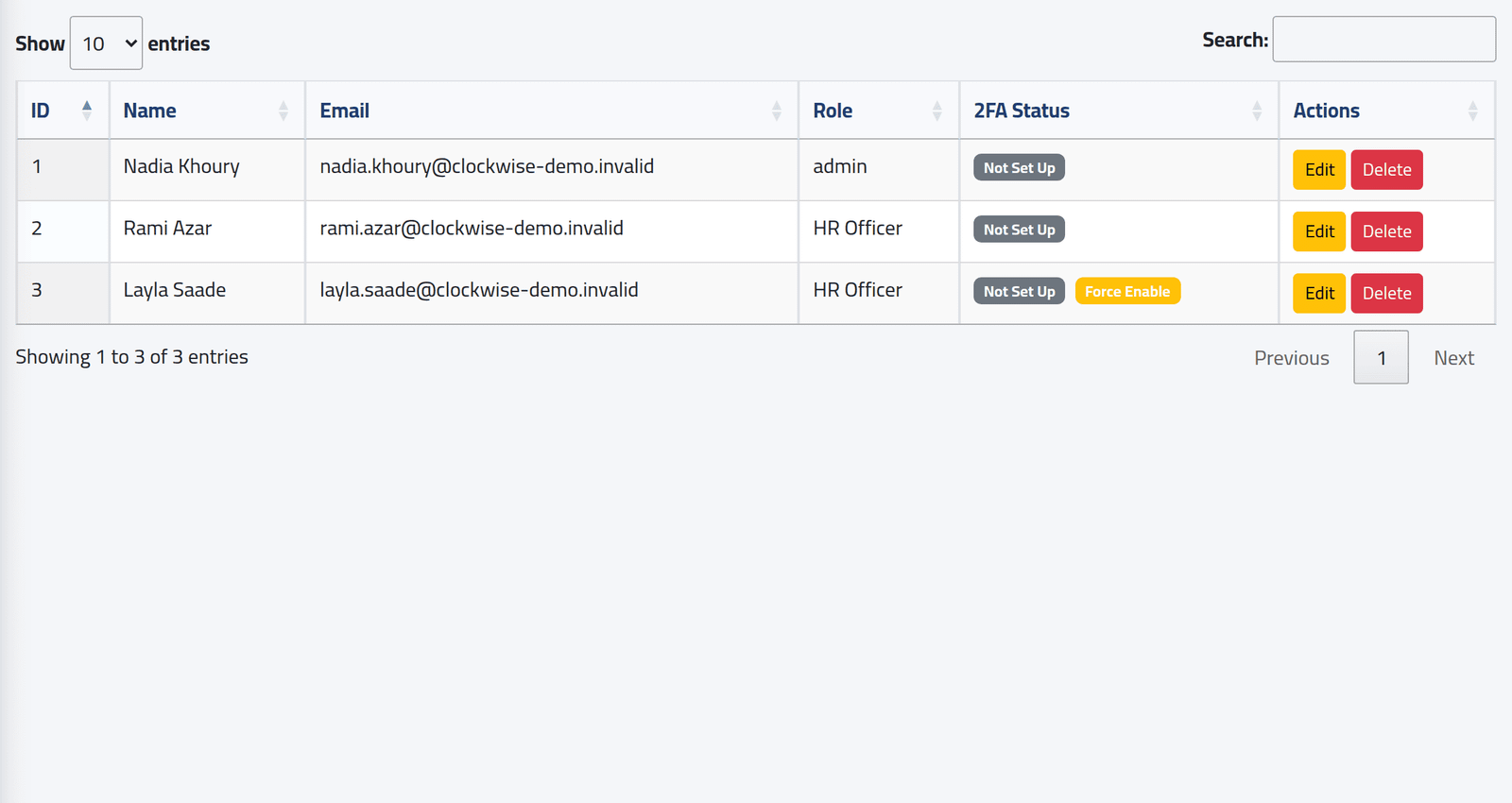This screenshot has height=803, width=1512.
Task: Click Nadia Khoury's Not Set Up badge
Action: [x=1019, y=167]
